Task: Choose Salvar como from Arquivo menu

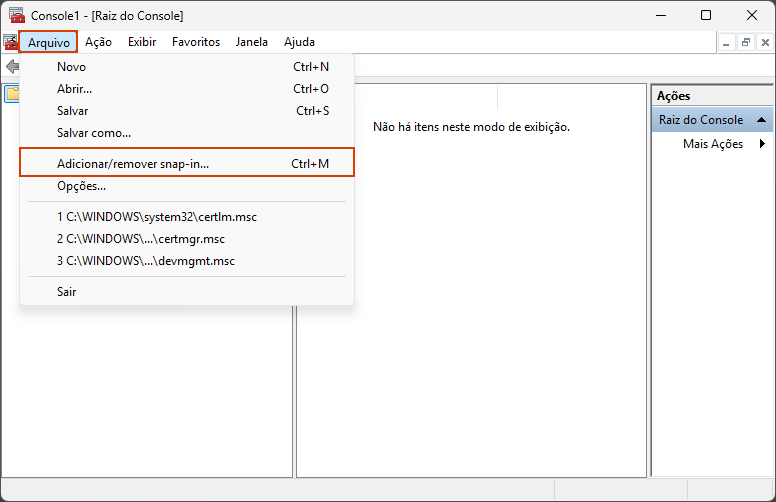Action: (94, 133)
